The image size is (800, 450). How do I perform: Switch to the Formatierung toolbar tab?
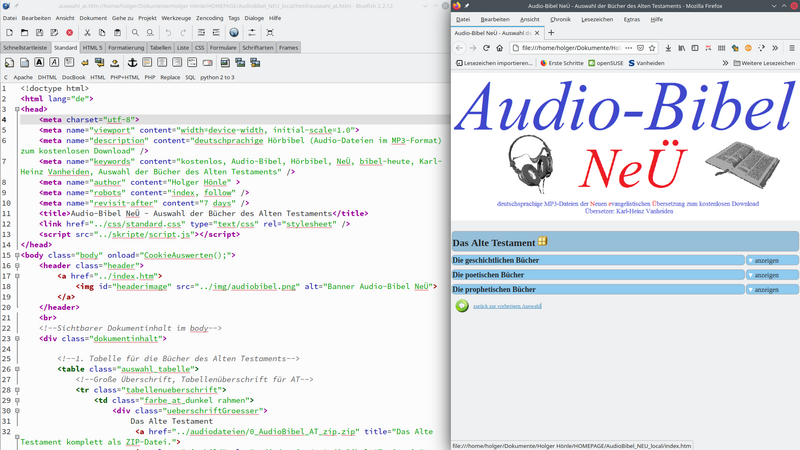(126, 47)
